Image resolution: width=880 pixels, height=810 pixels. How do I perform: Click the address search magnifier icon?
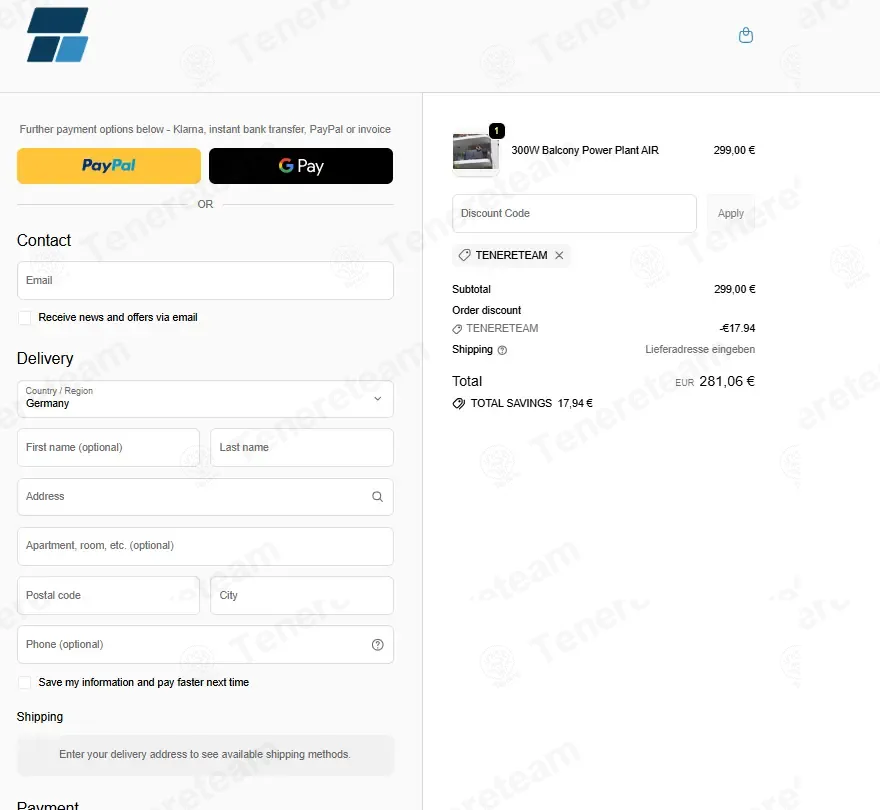pyautogui.click(x=378, y=497)
